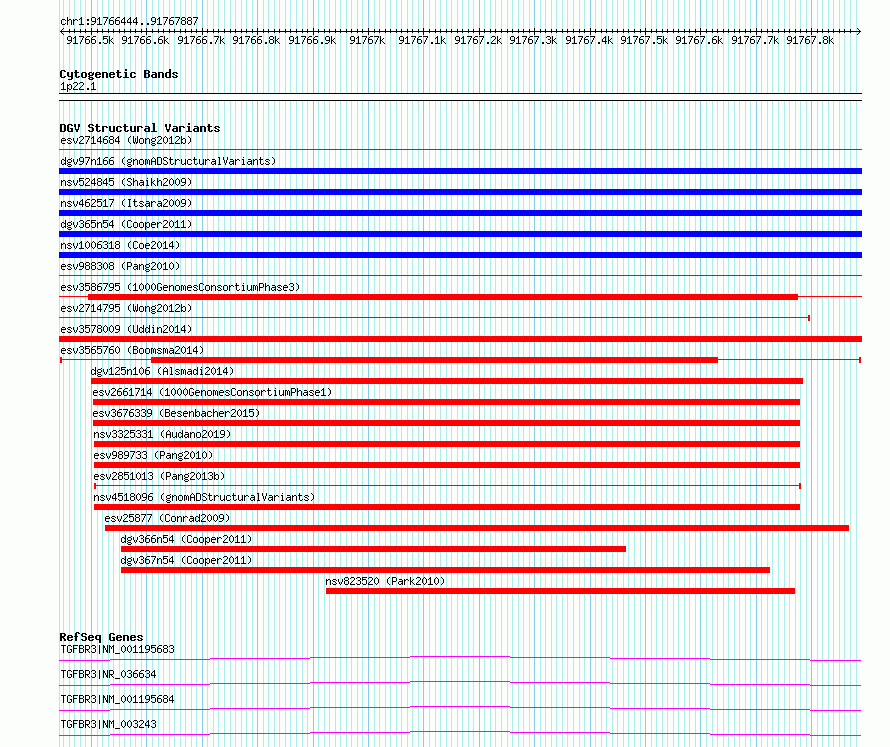Open nsv823520 (Park2010) label
Image resolution: width=890 pixels, height=747 pixels.
(385, 581)
